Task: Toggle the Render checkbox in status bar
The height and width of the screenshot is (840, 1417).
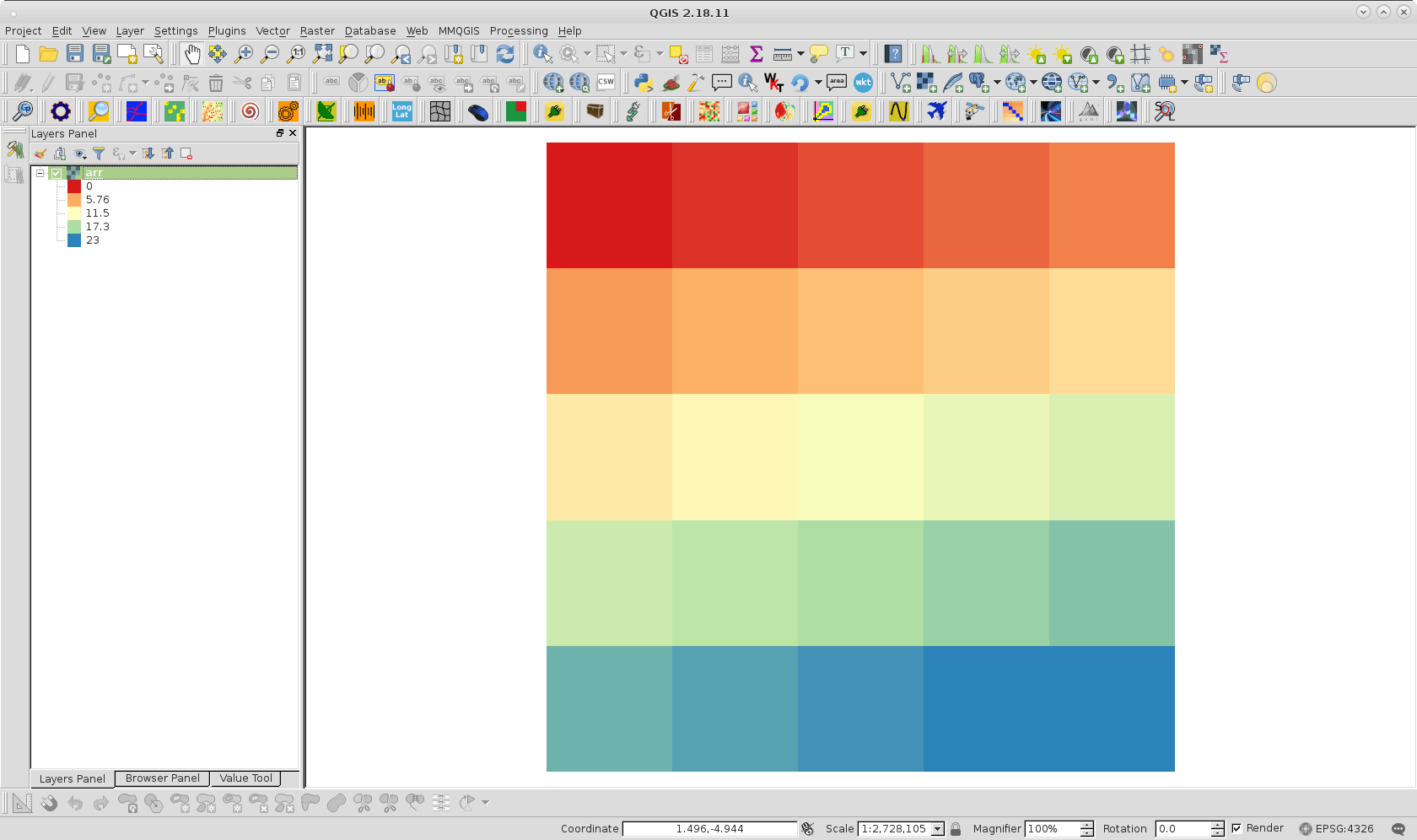Action: (x=1237, y=828)
